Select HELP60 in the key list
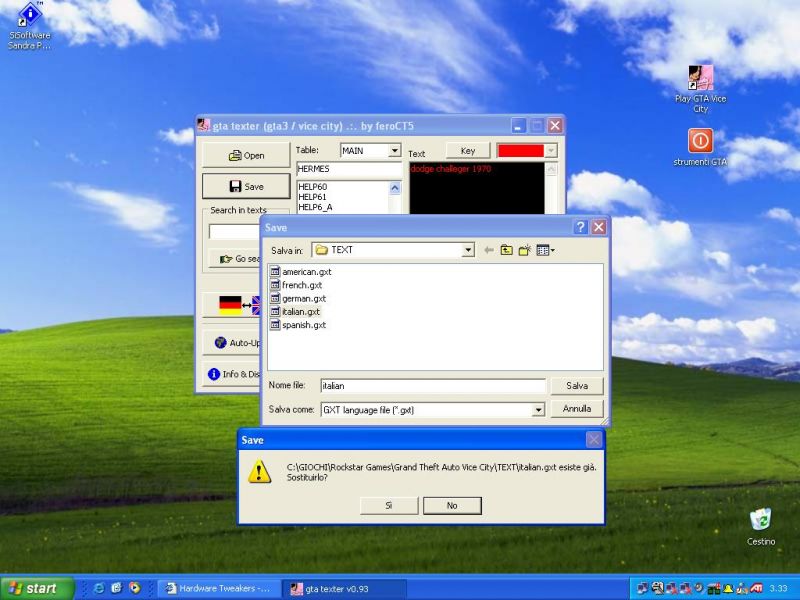The width and height of the screenshot is (800, 600). [312, 187]
